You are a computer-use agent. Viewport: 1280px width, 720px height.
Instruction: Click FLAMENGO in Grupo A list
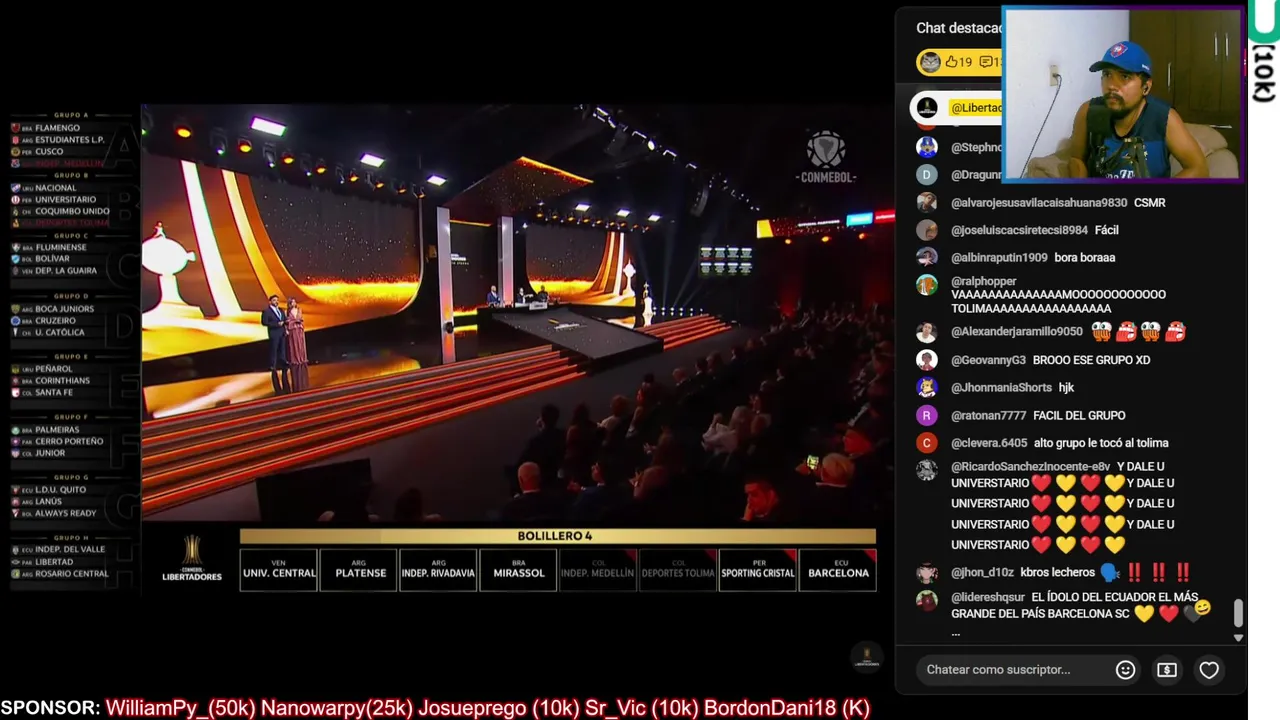tap(57, 128)
